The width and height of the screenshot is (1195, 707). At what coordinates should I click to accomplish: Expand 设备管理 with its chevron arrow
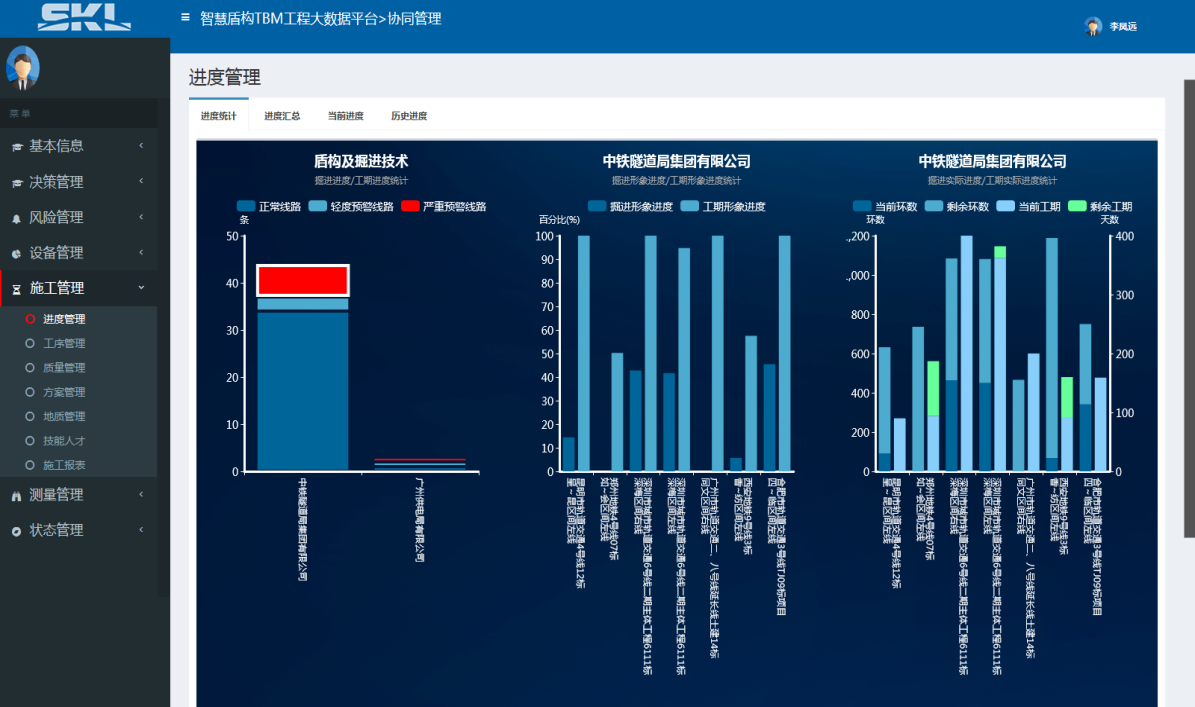(x=141, y=252)
